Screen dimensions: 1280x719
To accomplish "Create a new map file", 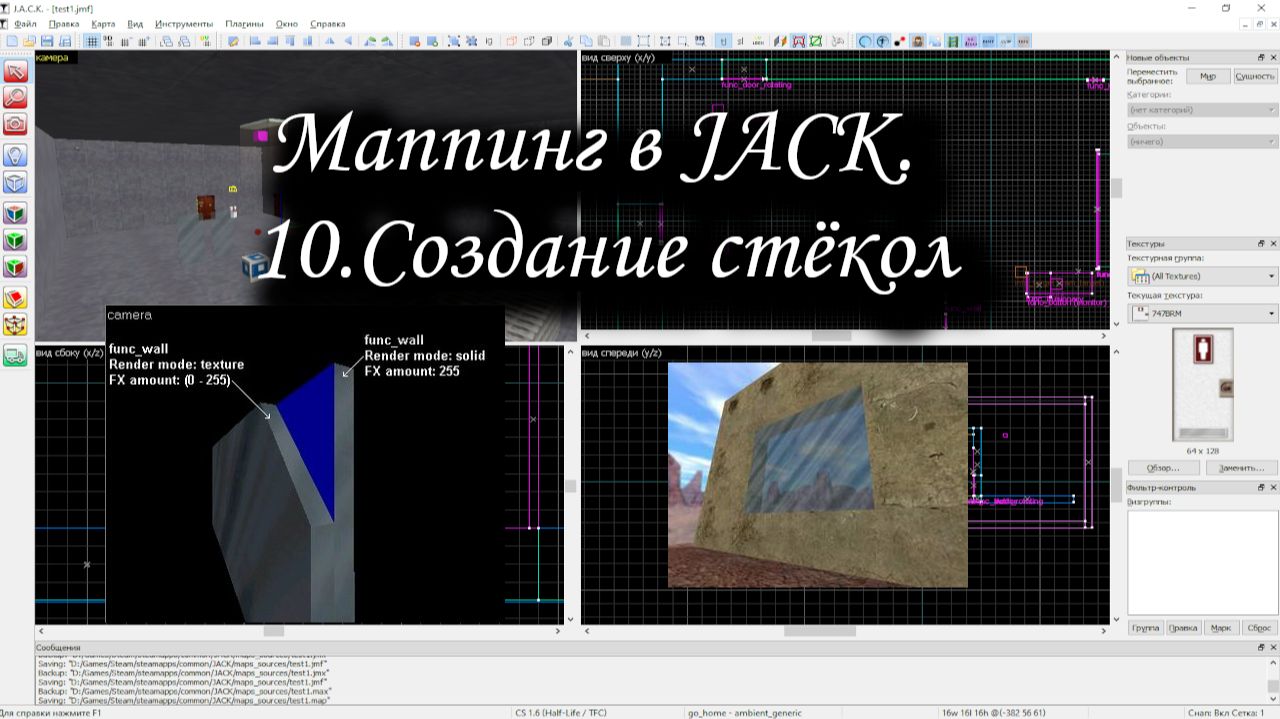I will (x=11, y=41).
